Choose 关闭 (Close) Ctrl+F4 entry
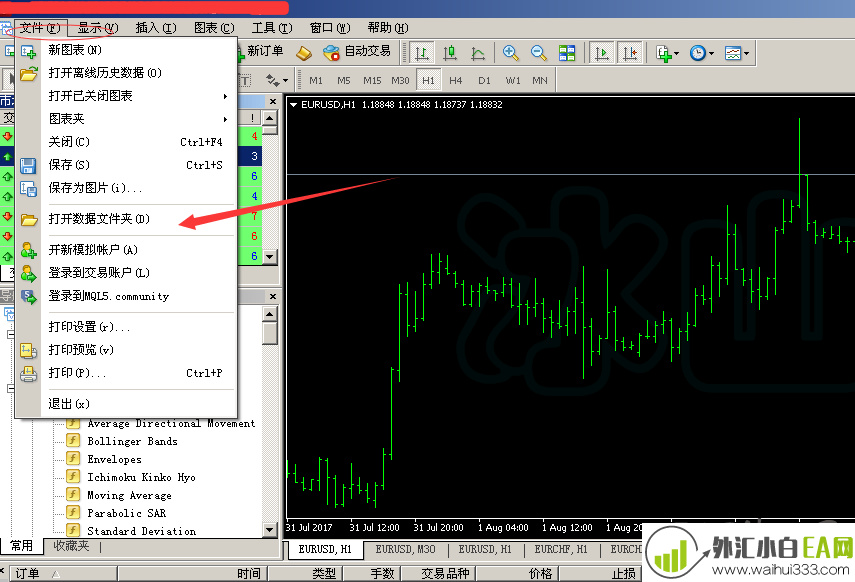This screenshot has width=855, height=582. 127,142
